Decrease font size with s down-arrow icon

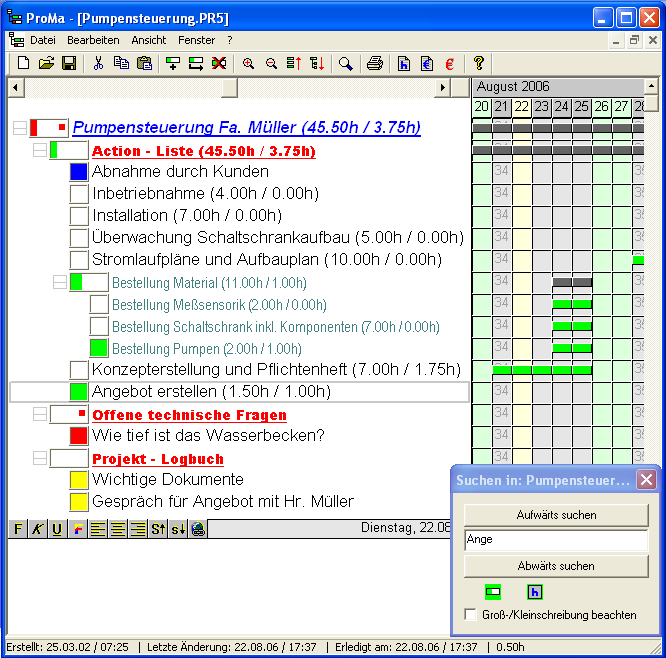(x=178, y=529)
